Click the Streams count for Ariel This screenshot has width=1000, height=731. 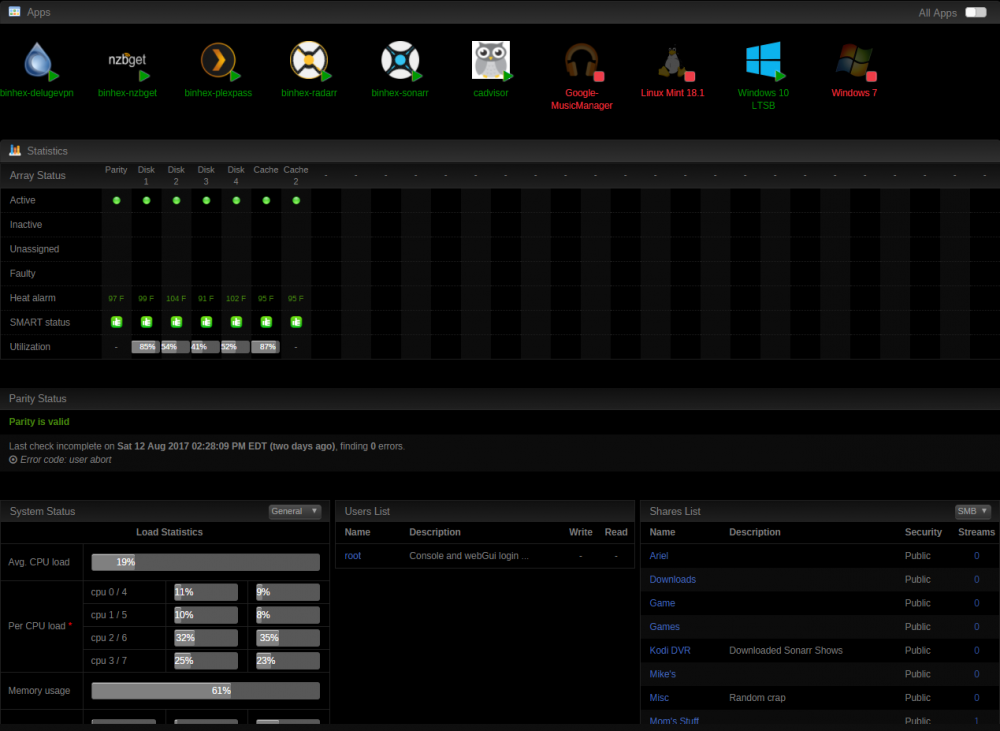pos(976,556)
